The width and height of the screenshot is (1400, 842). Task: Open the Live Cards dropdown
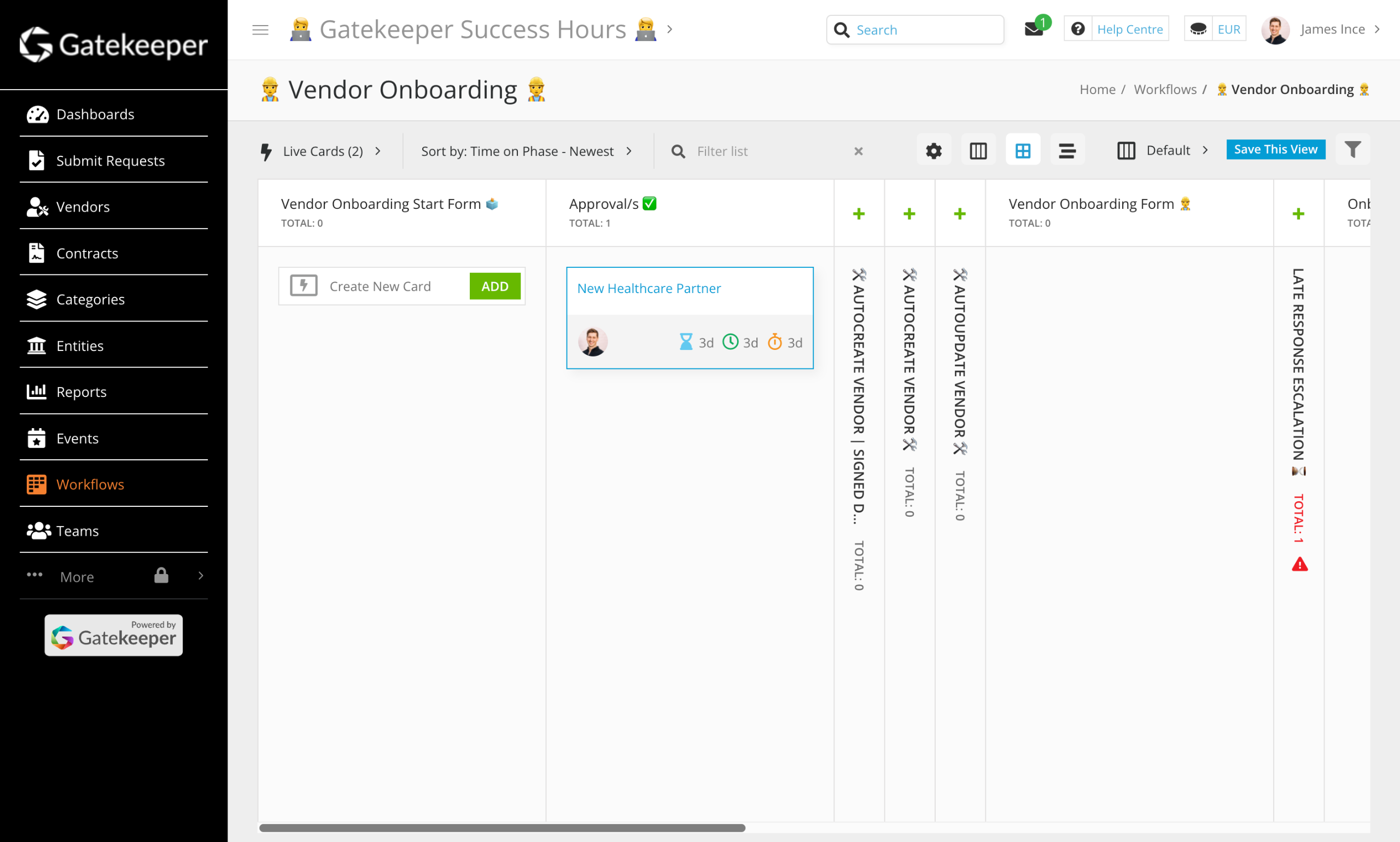[x=322, y=151]
